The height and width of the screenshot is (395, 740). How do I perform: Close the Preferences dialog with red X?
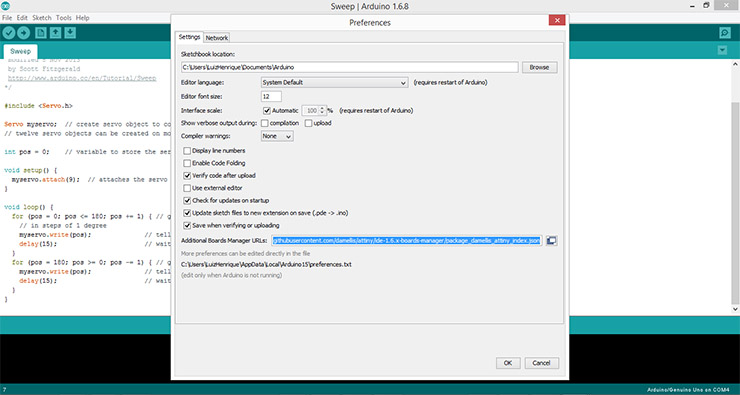(557, 20)
